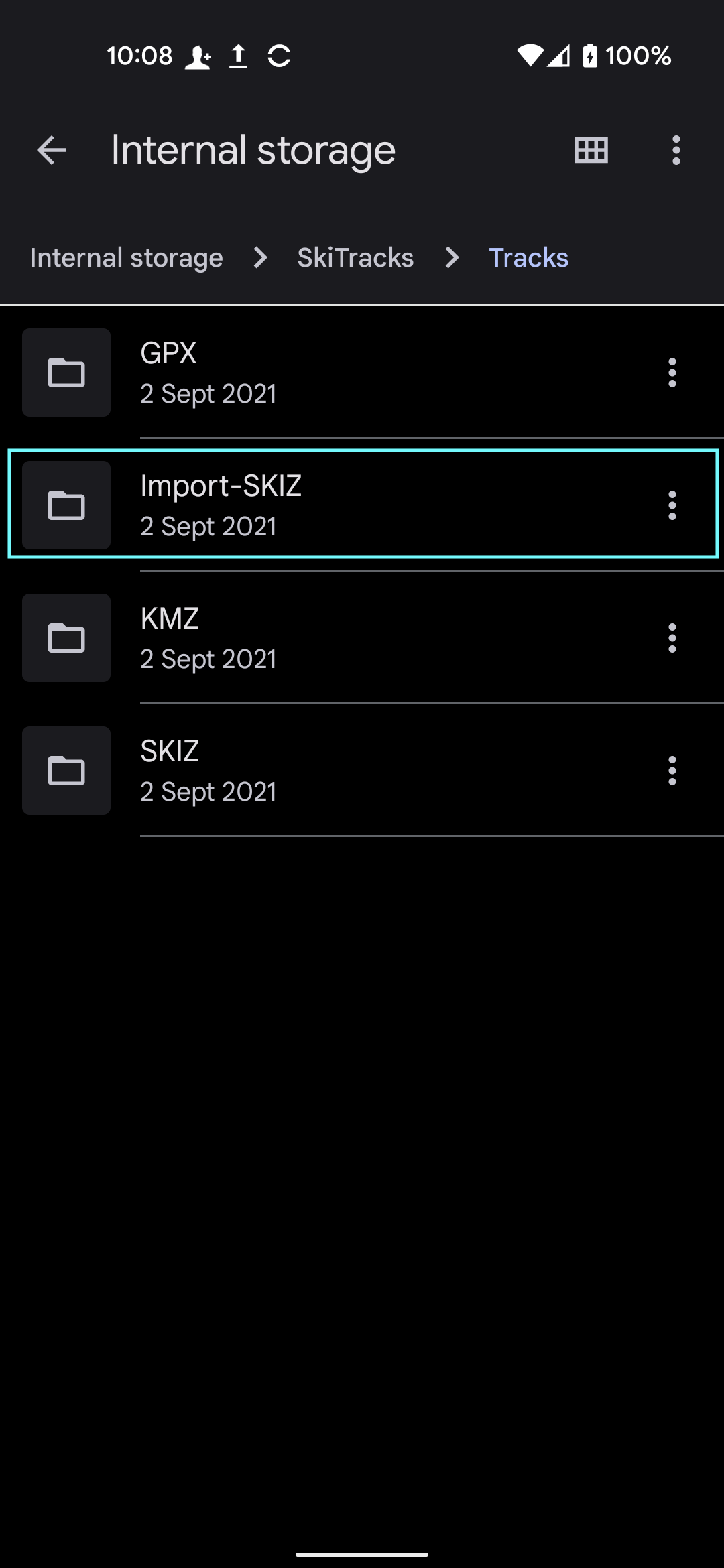This screenshot has width=724, height=1568.
Task: Tap the KMZ folder icon
Action: coord(66,638)
